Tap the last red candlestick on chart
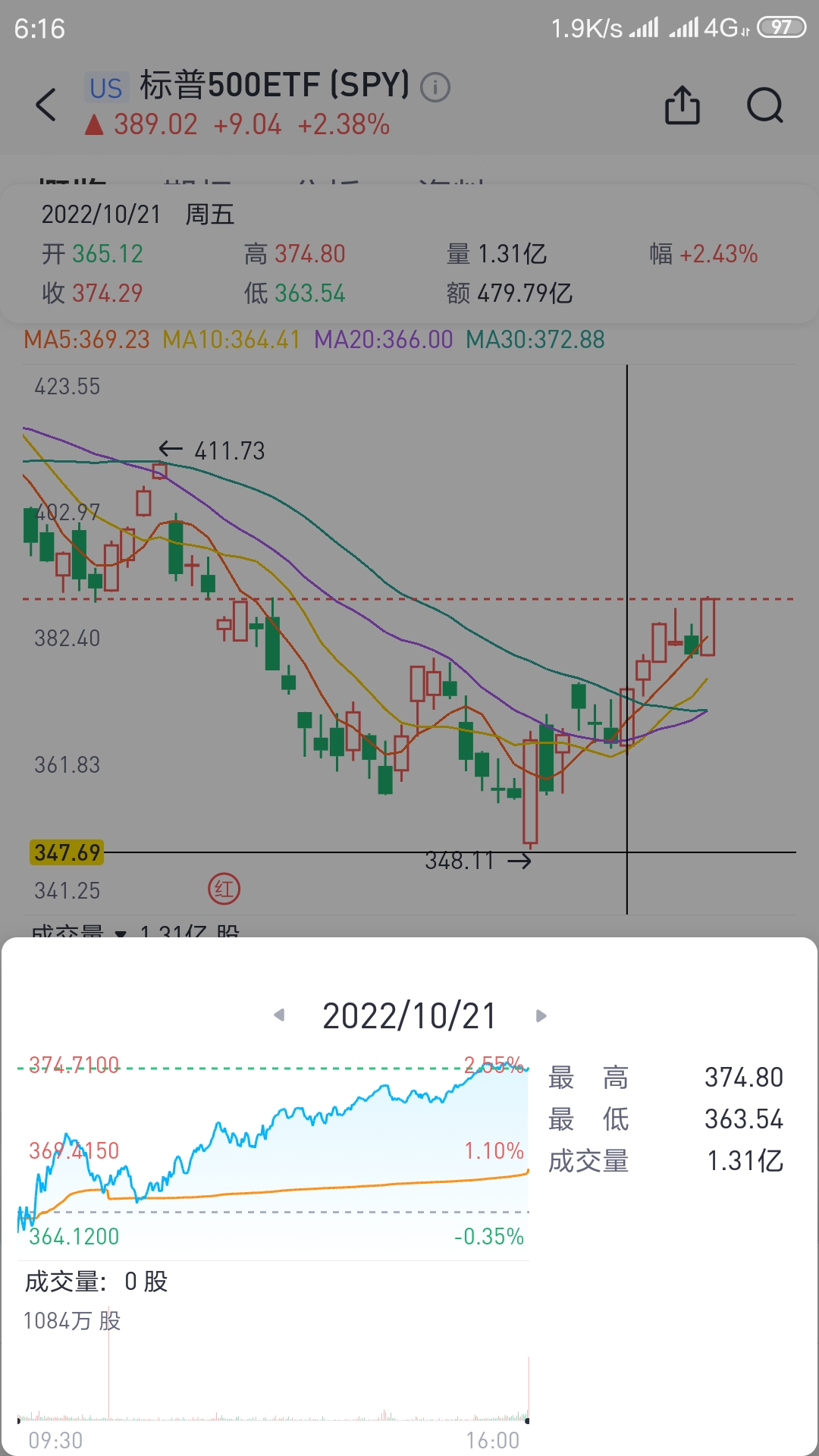The height and width of the screenshot is (1456, 819). pos(707,626)
